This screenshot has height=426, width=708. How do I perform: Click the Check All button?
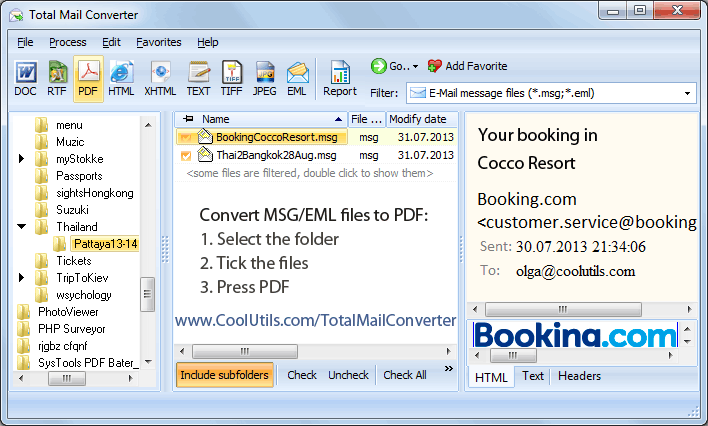coord(405,375)
